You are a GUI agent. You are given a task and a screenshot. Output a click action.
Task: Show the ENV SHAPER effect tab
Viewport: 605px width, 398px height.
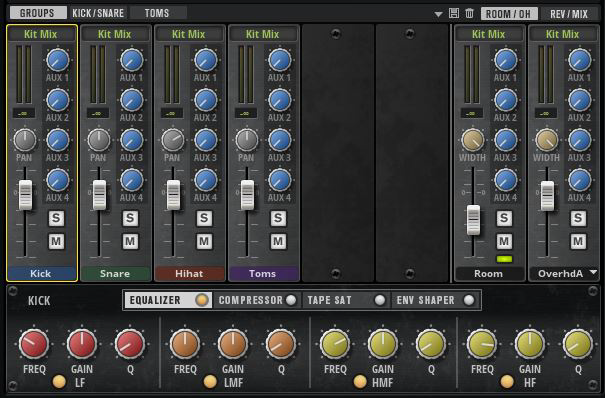pyautogui.click(x=435, y=300)
